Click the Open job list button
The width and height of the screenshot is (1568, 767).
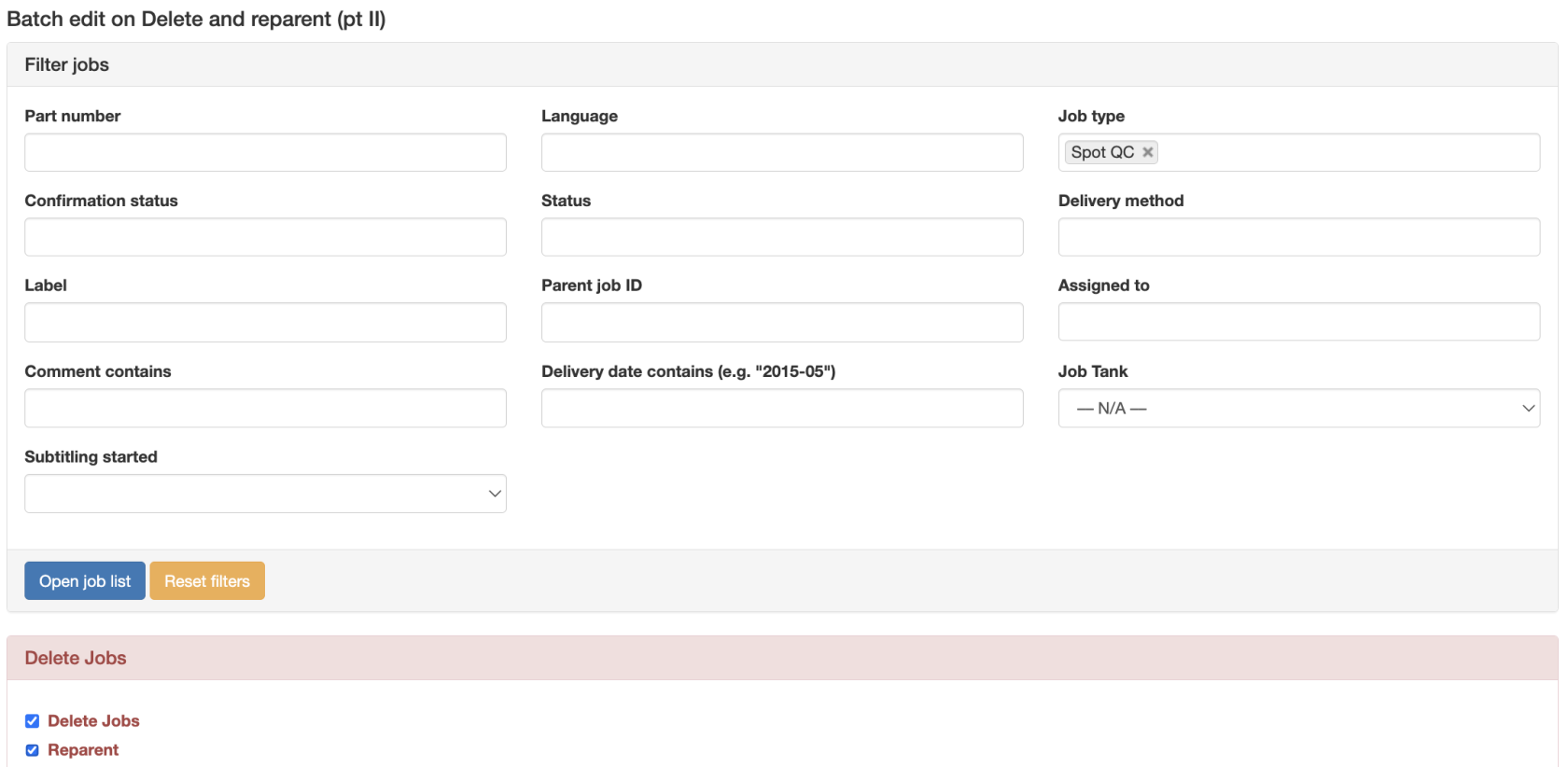click(85, 581)
